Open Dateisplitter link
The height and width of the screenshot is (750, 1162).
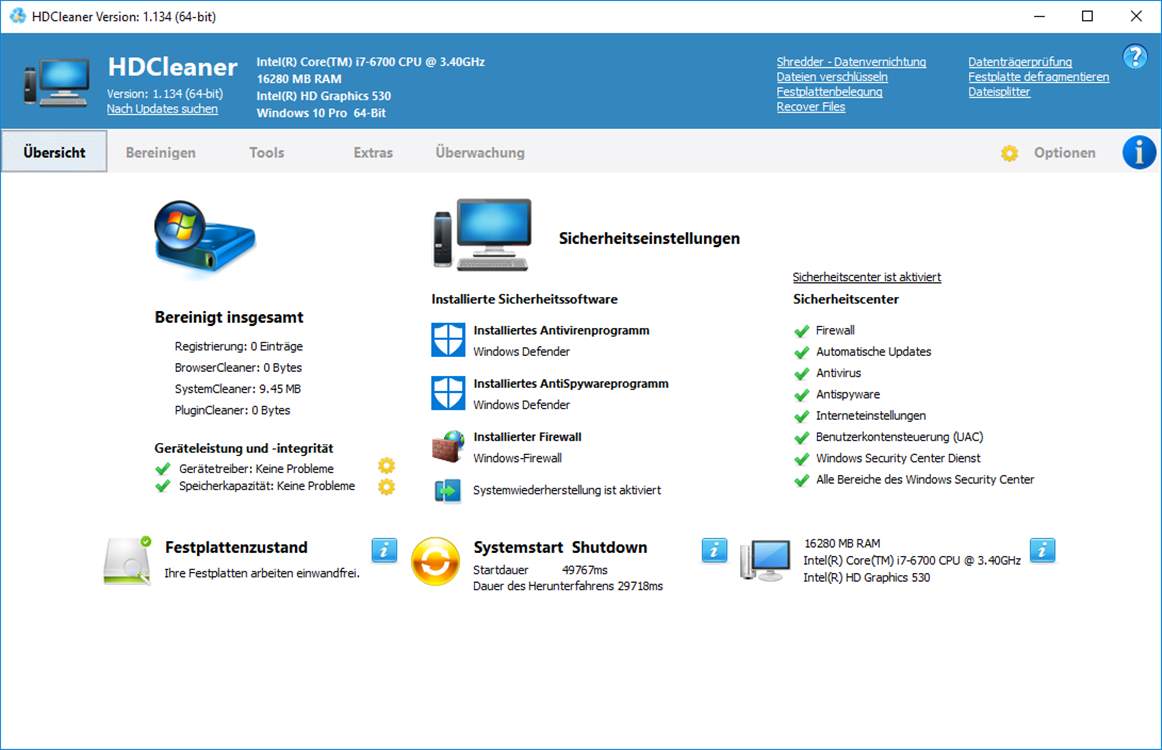point(999,92)
